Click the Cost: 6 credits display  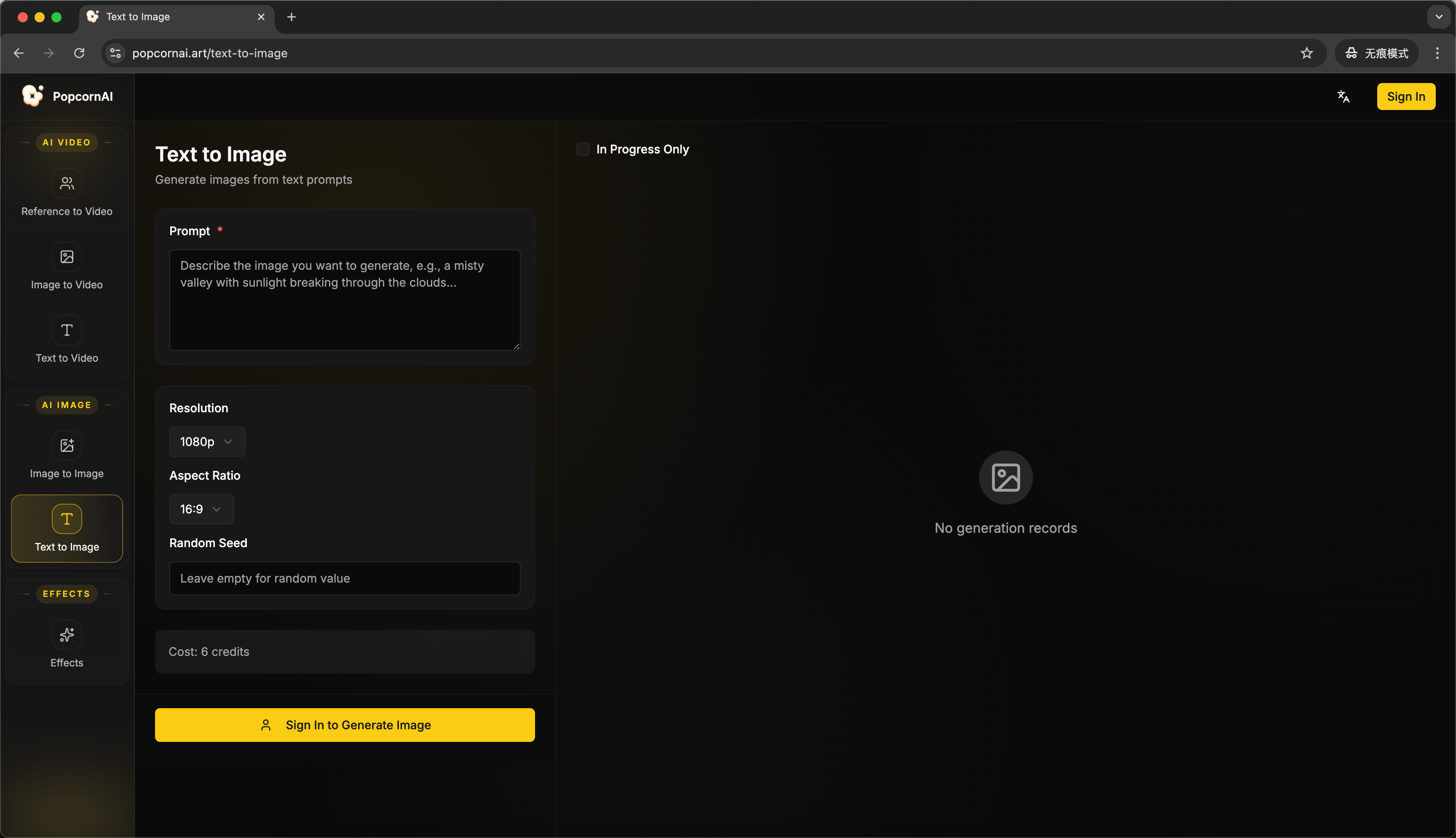pos(345,651)
